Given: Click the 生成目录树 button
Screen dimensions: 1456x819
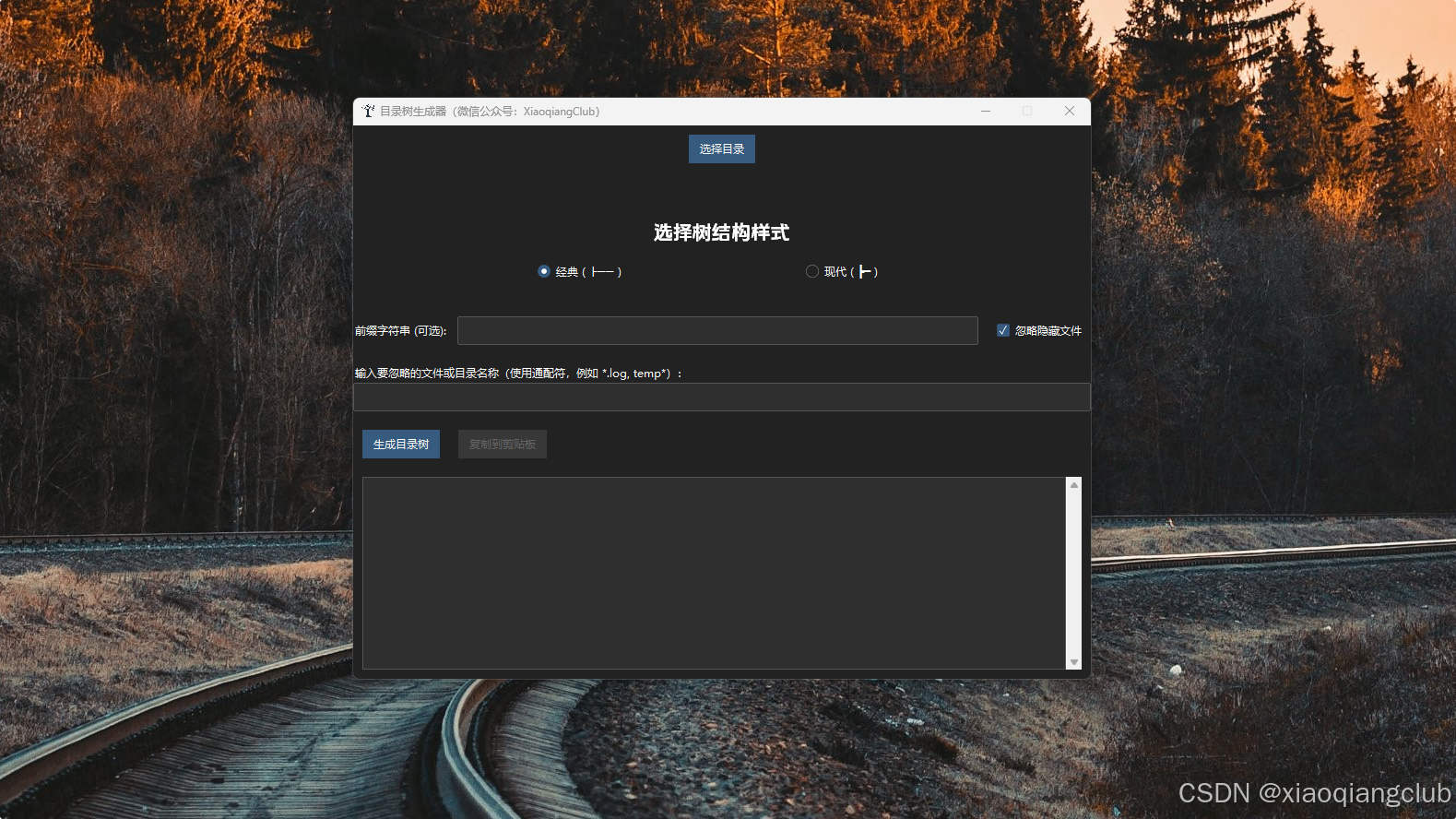Looking at the screenshot, I should [401, 445].
